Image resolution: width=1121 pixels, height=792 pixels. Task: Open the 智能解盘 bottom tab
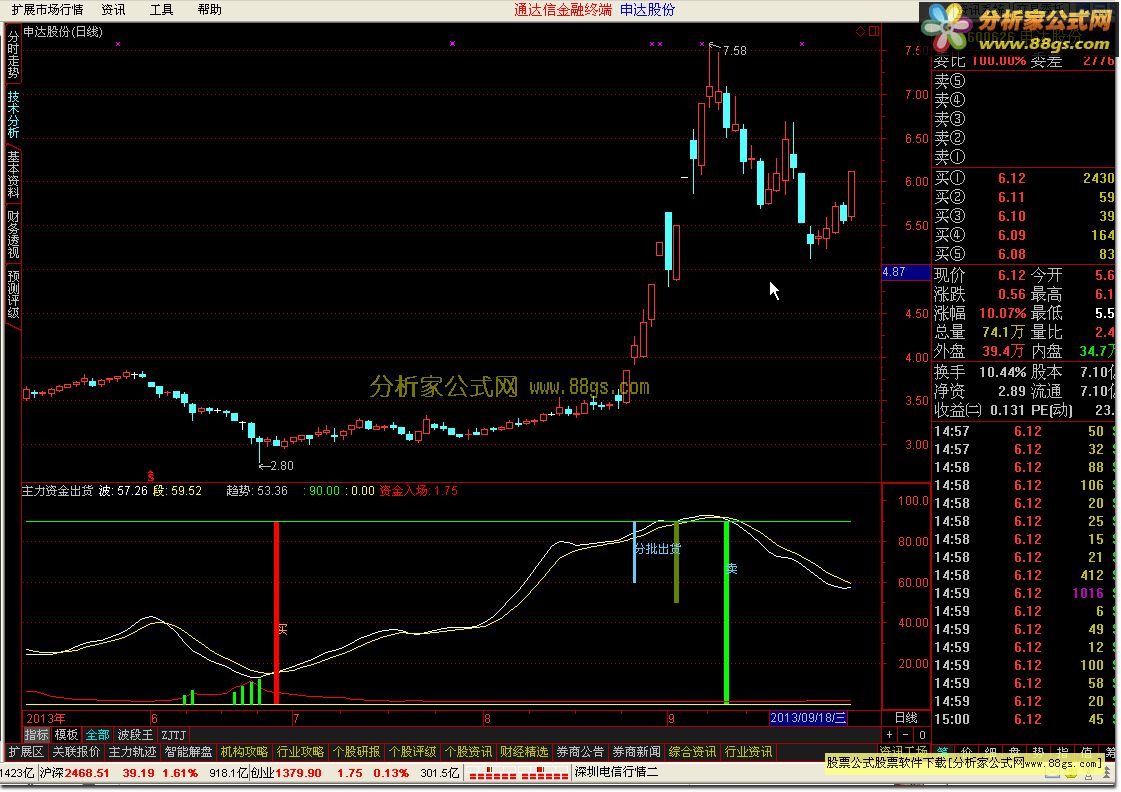click(x=189, y=752)
